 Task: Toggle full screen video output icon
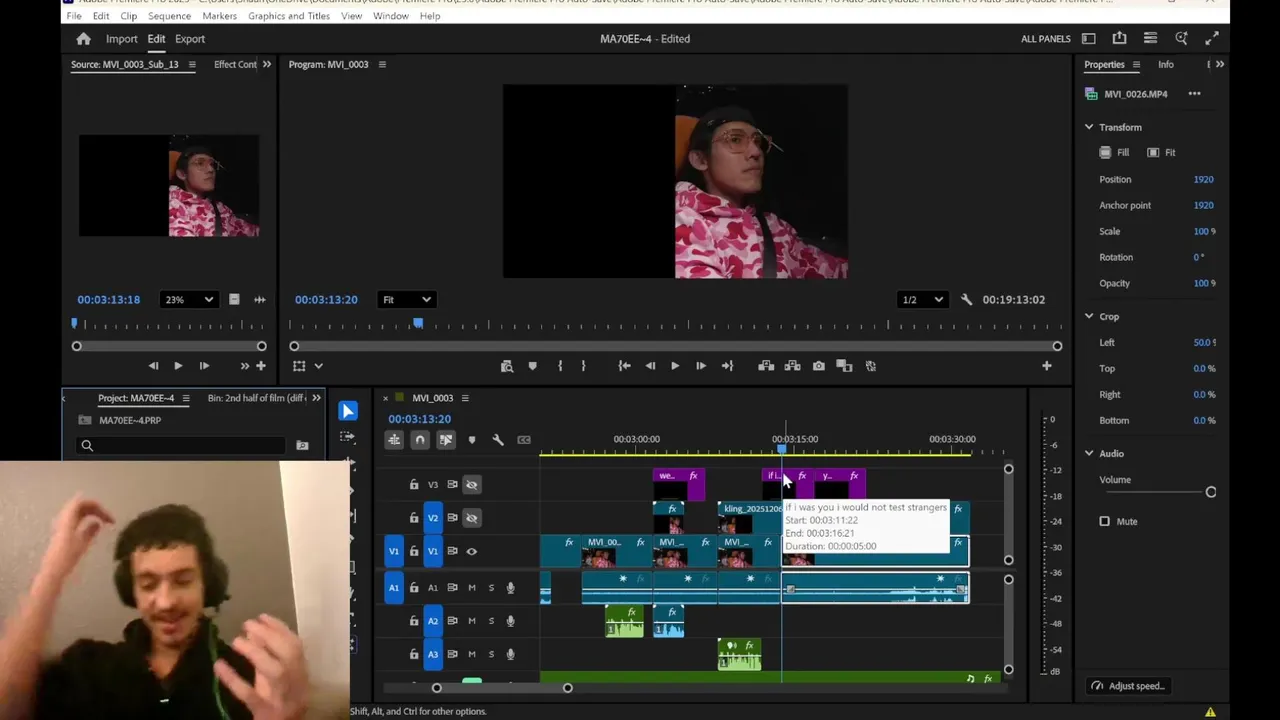[1212, 39]
